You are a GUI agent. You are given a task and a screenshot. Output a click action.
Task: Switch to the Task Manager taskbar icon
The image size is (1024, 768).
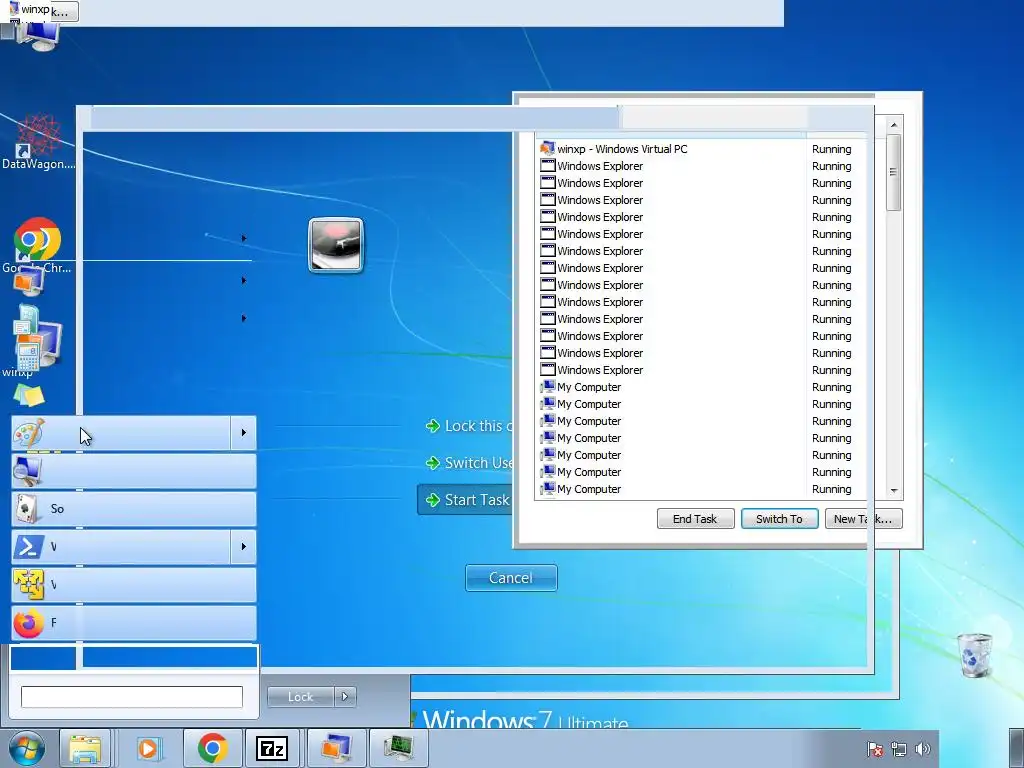coord(398,748)
